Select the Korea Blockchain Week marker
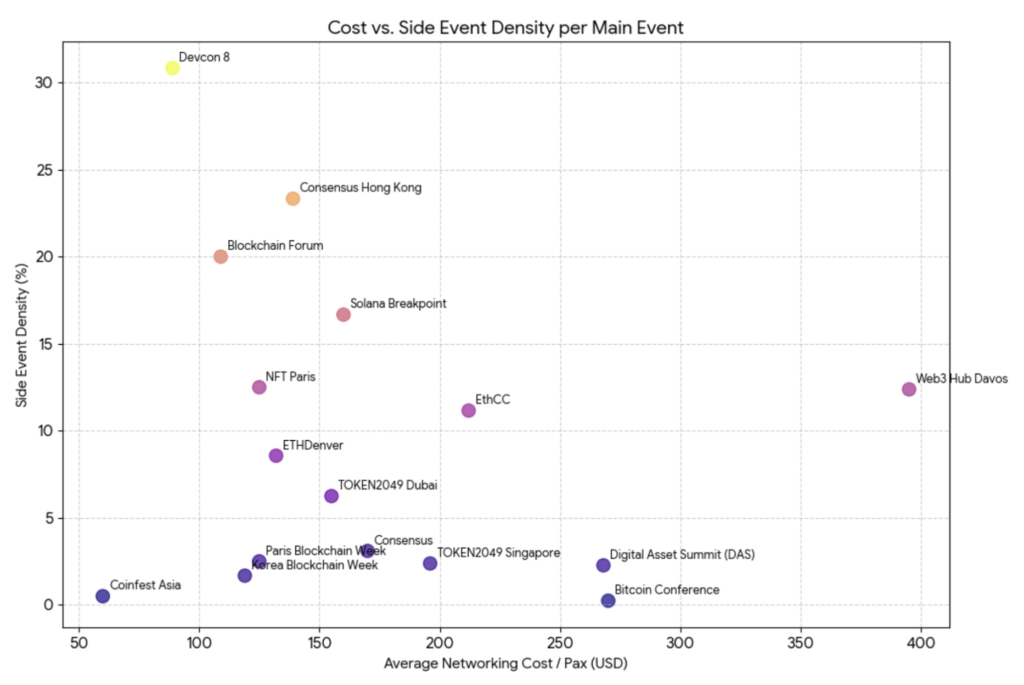 [244, 574]
